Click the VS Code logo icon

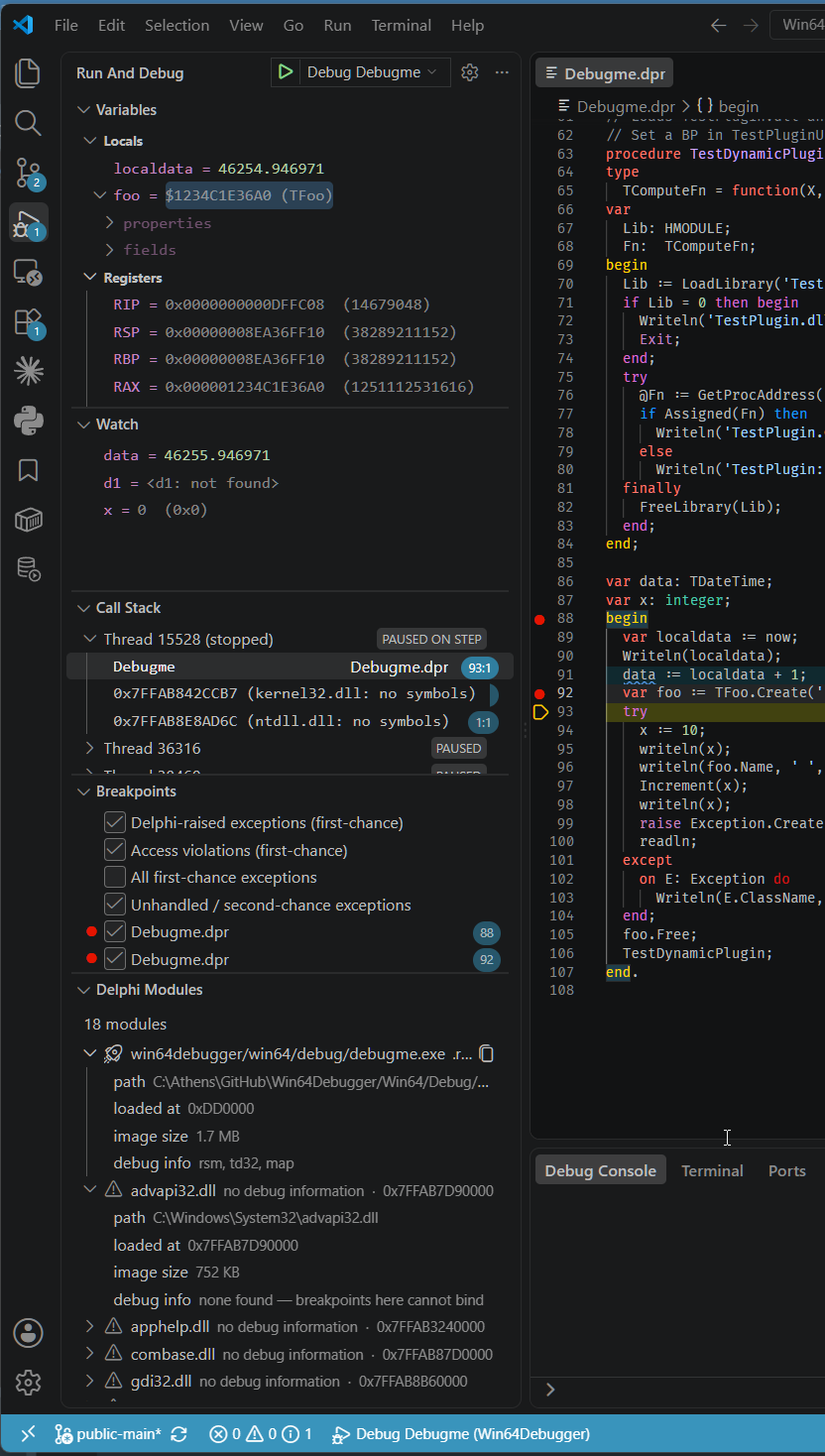(x=23, y=25)
